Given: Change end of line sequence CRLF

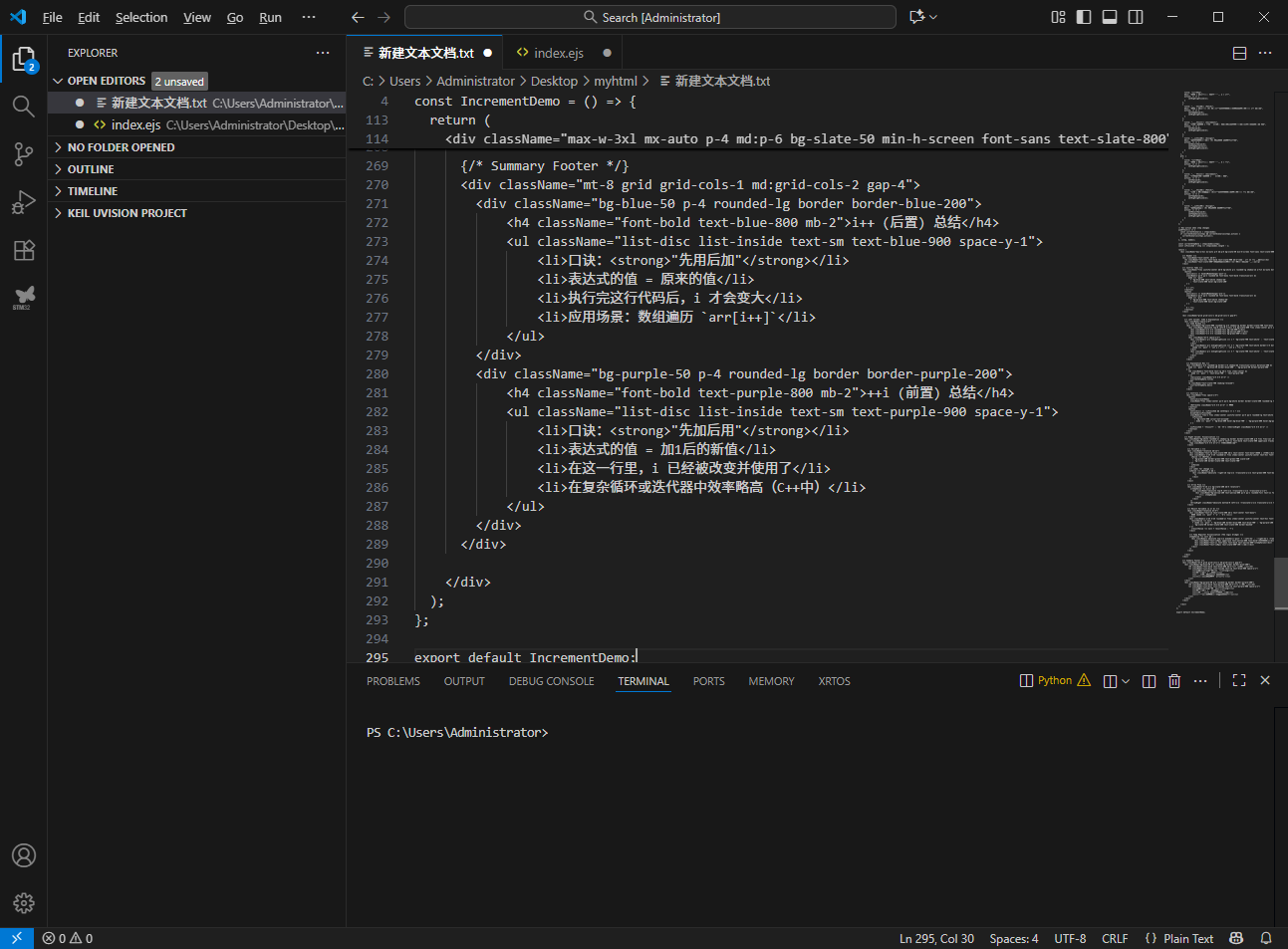Looking at the screenshot, I should pos(1115,938).
